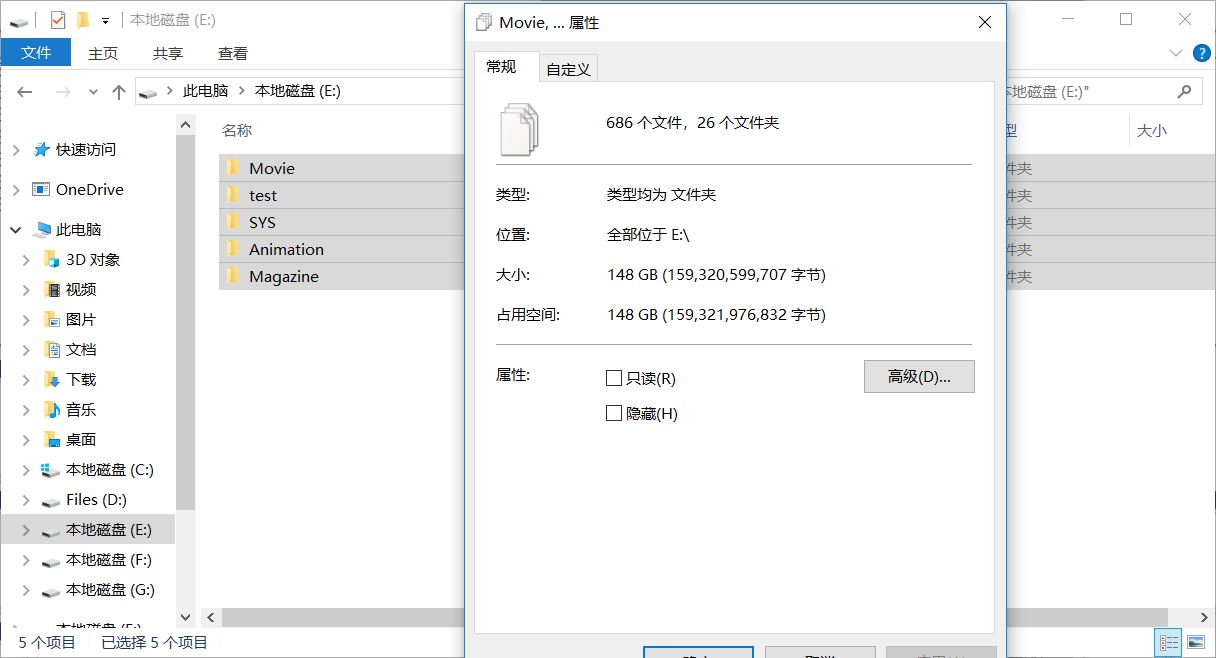The image size is (1216, 658).
Task: Sort by the 大小 column header
Action: tap(1151, 130)
